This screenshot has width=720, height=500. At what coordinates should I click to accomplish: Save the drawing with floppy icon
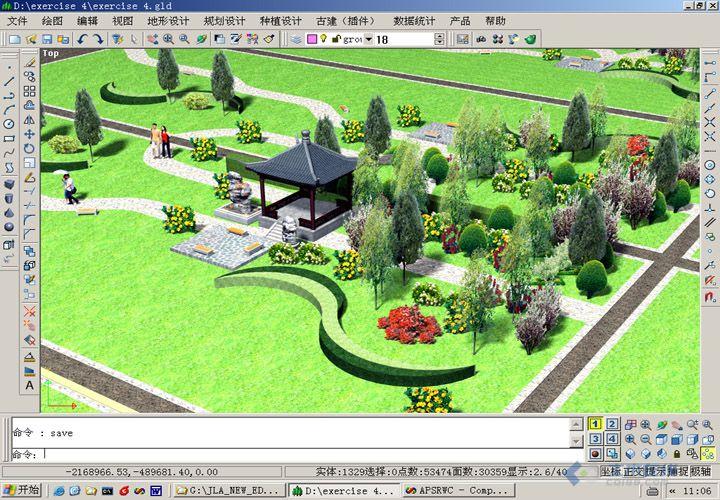(x=47, y=39)
